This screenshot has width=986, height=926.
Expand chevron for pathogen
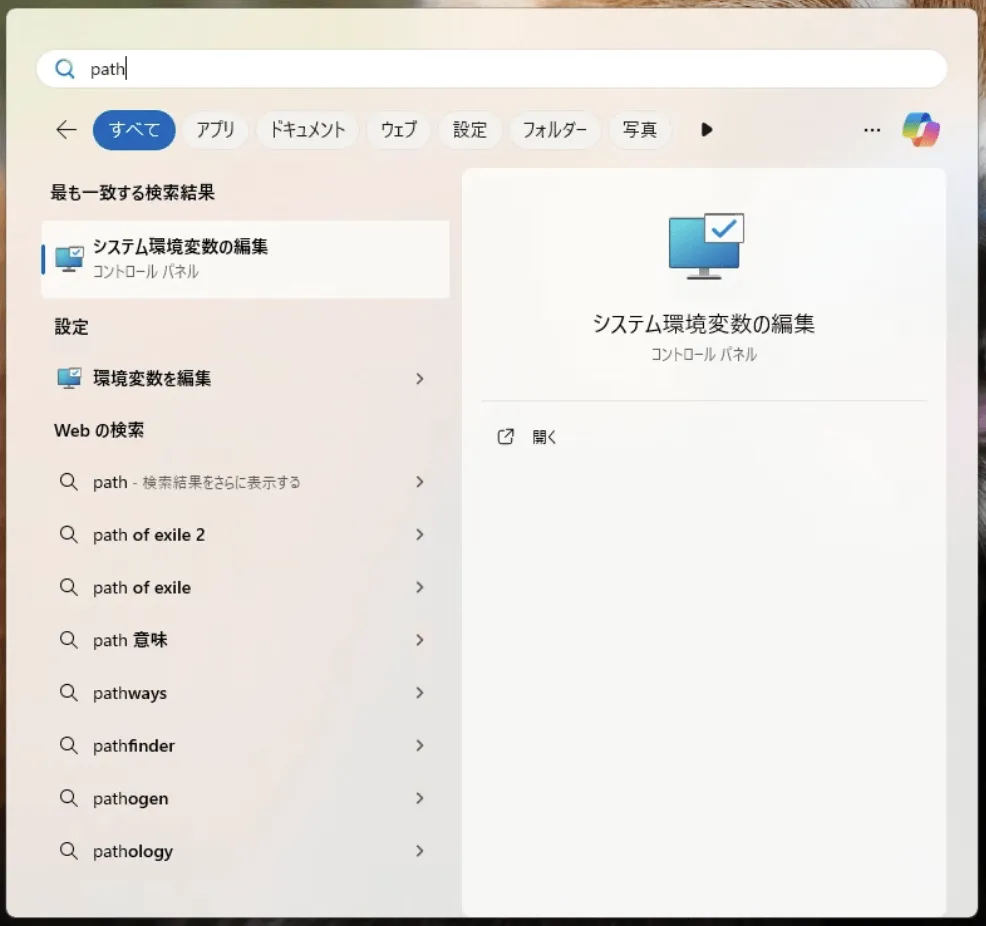[419, 798]
